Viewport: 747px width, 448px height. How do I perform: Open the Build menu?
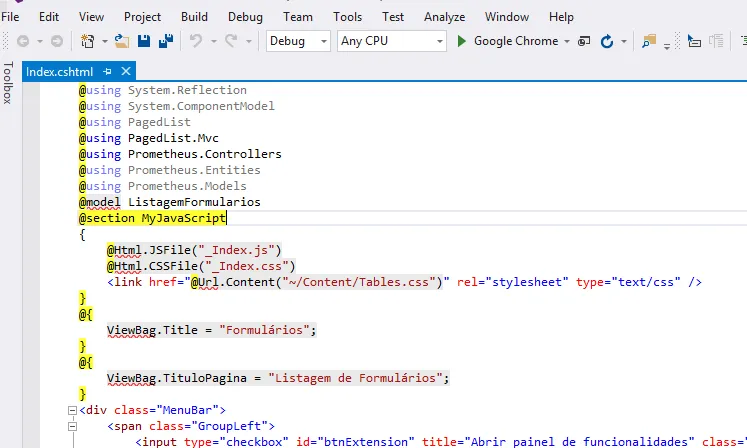194,17
